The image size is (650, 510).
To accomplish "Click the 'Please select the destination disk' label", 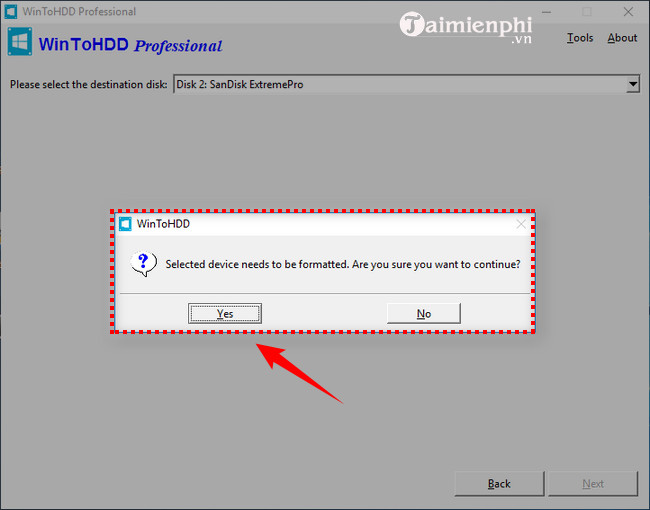I will (88, 85).
